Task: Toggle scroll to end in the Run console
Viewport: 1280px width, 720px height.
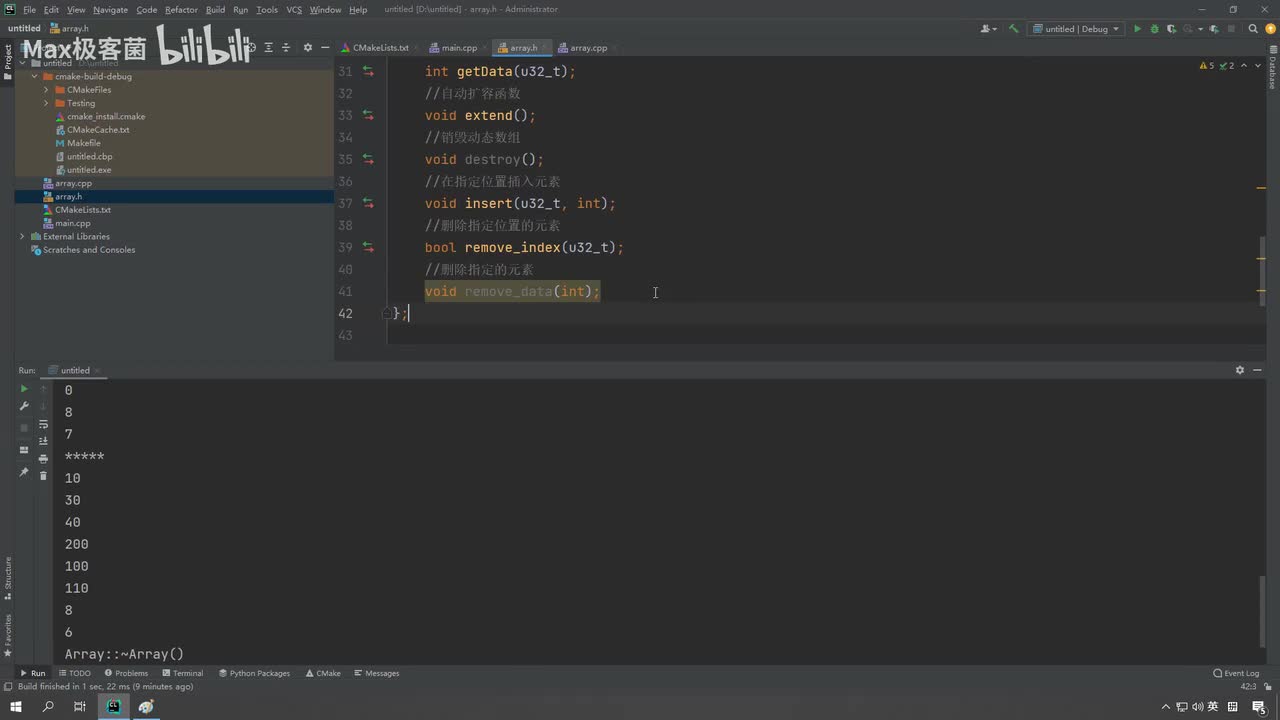Action: coord(43,441)
